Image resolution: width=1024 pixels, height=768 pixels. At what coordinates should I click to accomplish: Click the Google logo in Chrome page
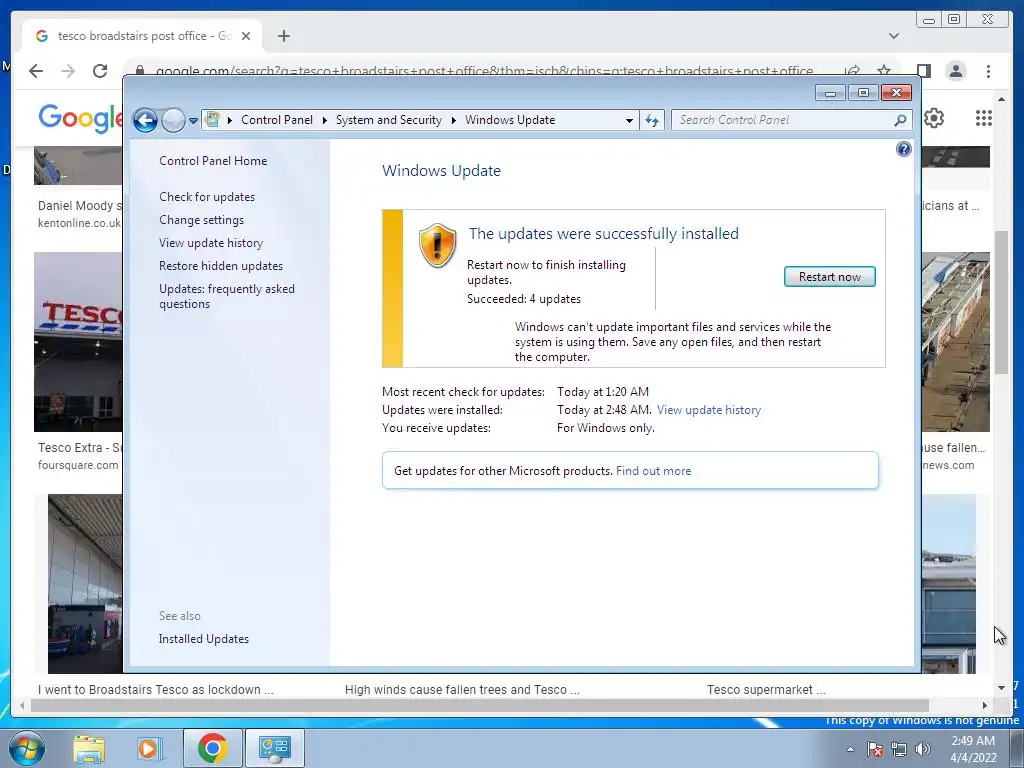tap(80, 118)
